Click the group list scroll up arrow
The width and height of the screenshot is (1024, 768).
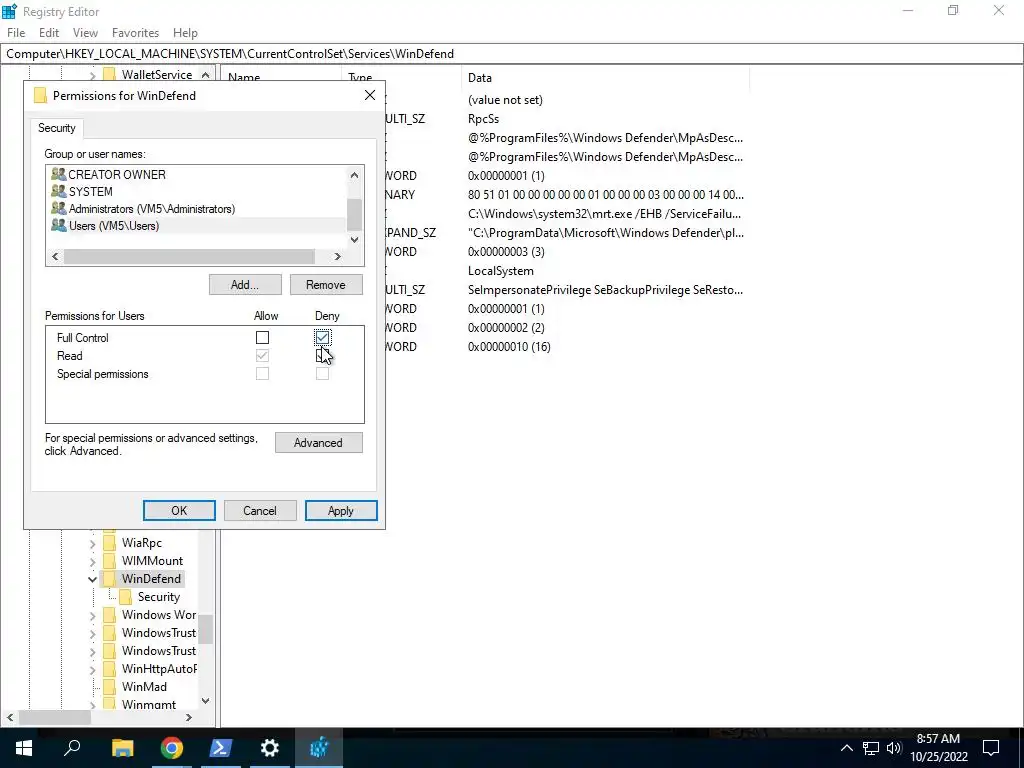(354, 174)
